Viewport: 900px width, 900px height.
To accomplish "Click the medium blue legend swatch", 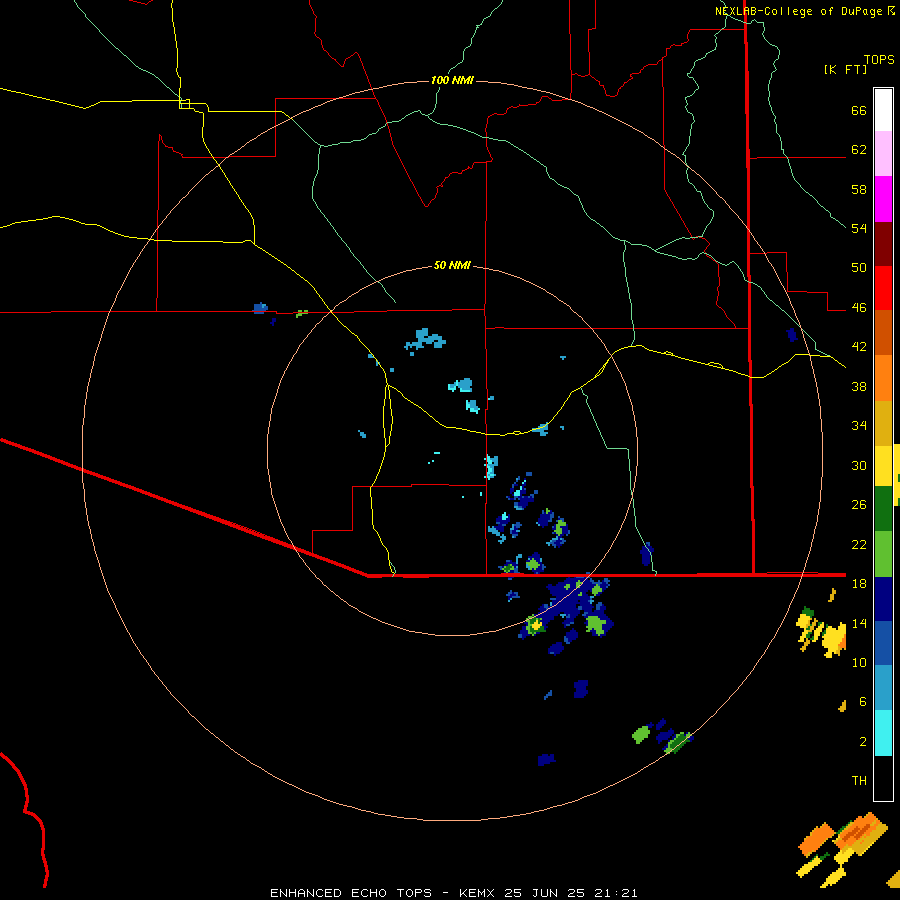I will pos(883,643).
